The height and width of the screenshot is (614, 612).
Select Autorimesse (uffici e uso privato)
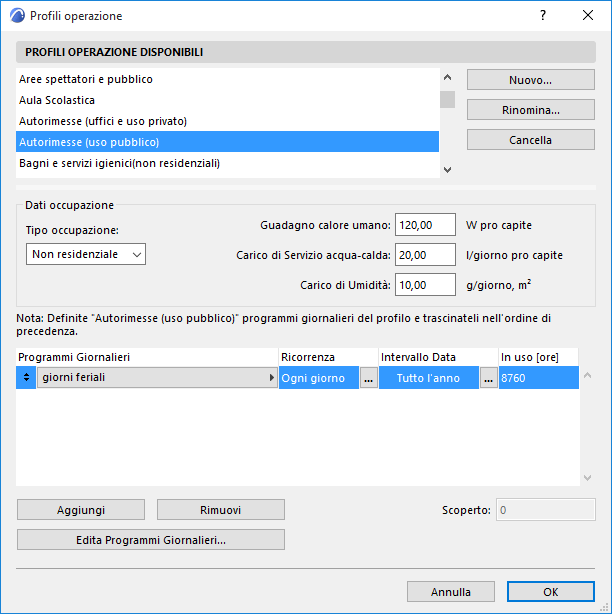tap(103, 121)
